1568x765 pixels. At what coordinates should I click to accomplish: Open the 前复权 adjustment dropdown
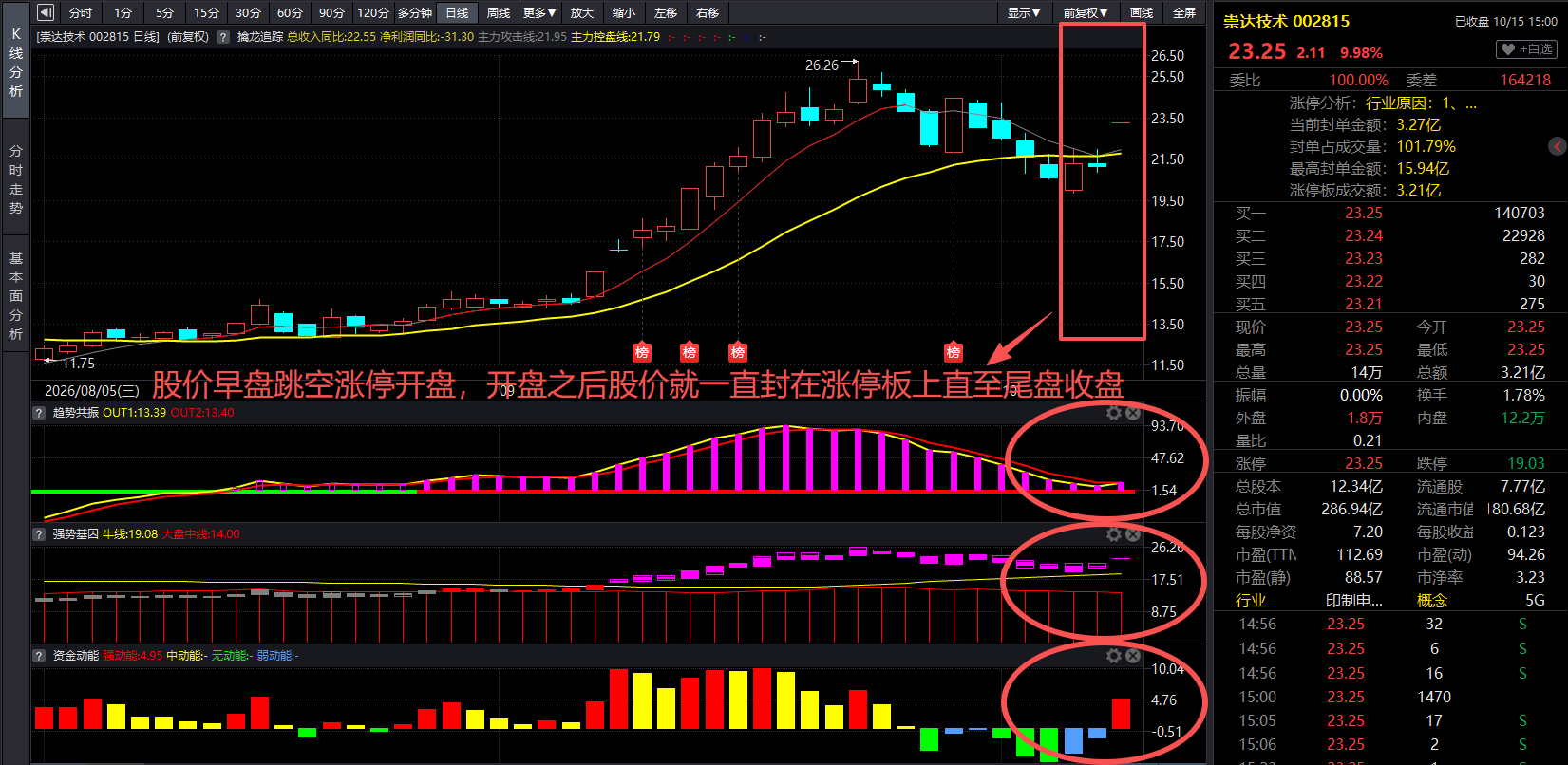tap(1086, 13)
